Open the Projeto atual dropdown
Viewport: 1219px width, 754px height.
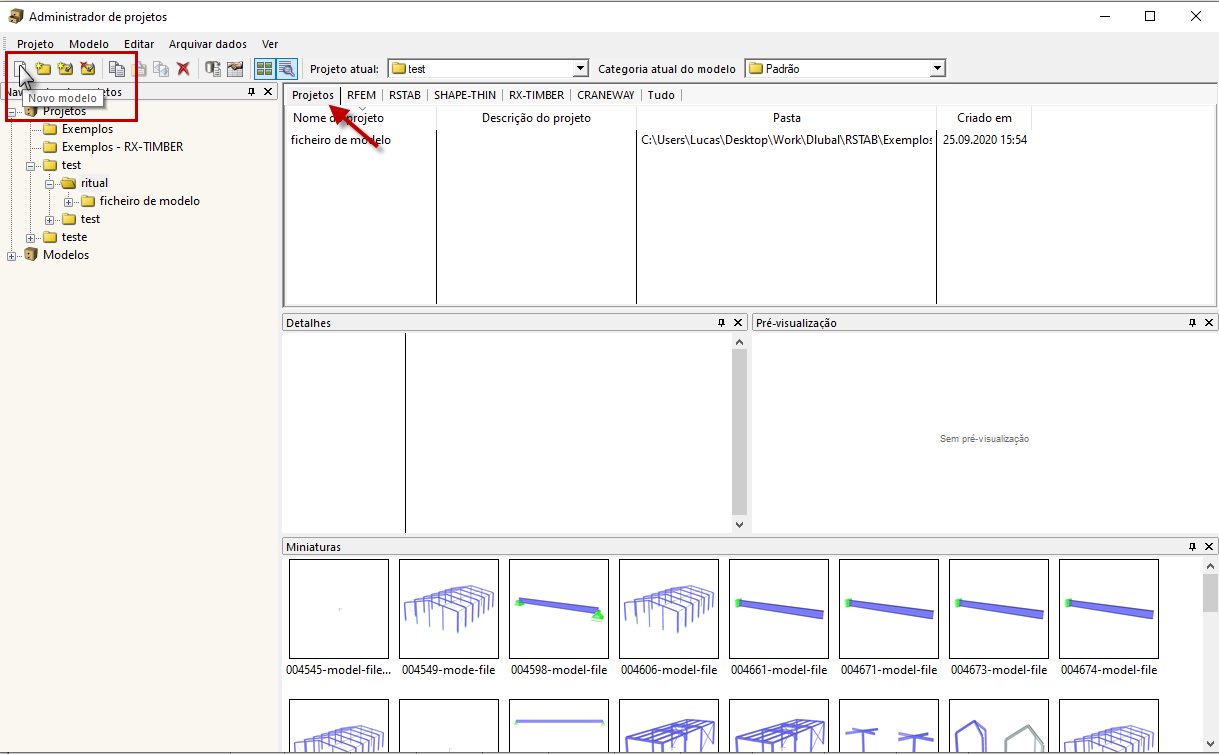click(x=581, y=69)
